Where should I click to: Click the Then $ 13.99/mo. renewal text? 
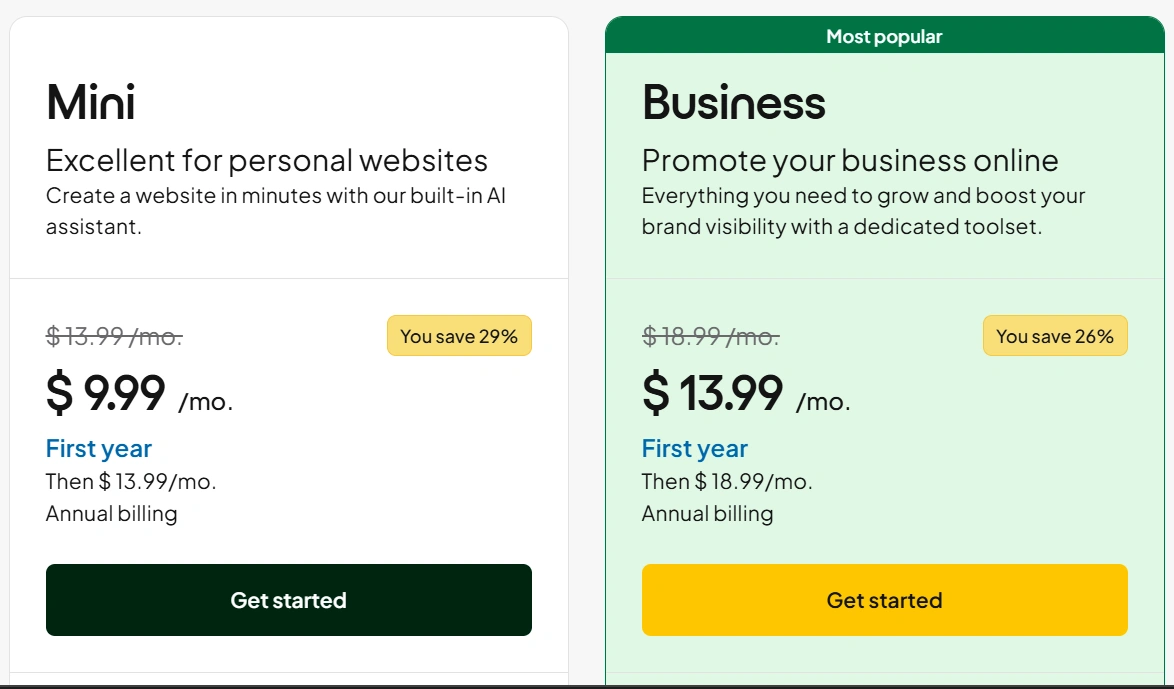(131, 481)
